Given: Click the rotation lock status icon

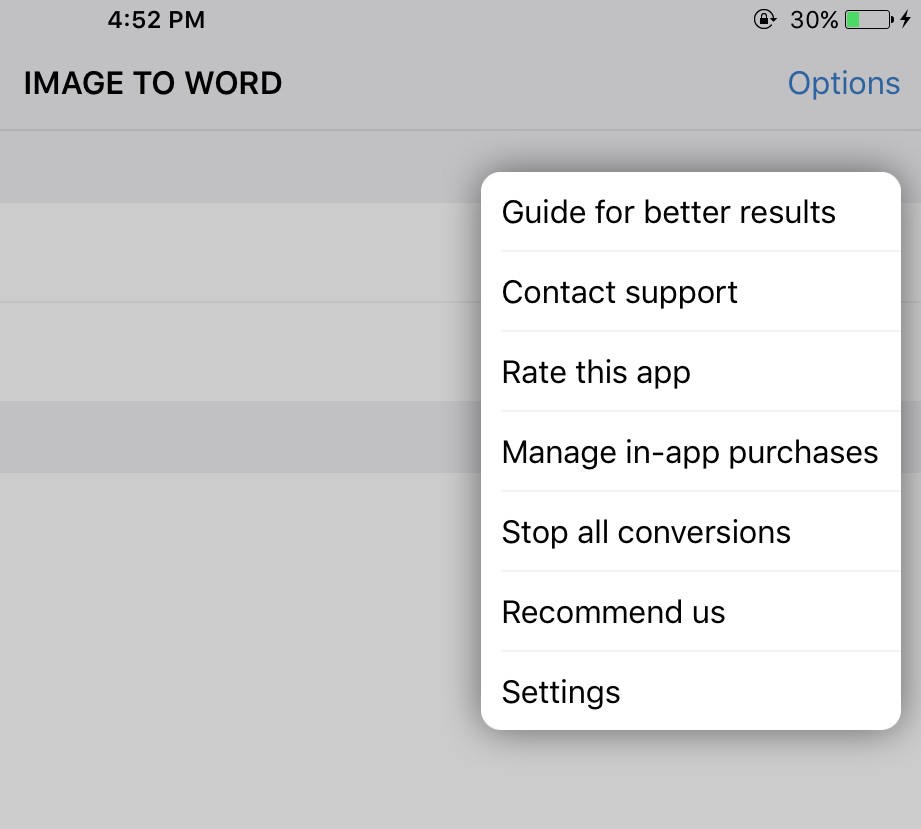Looking at the screenshot, I should (x=764, y=20).
